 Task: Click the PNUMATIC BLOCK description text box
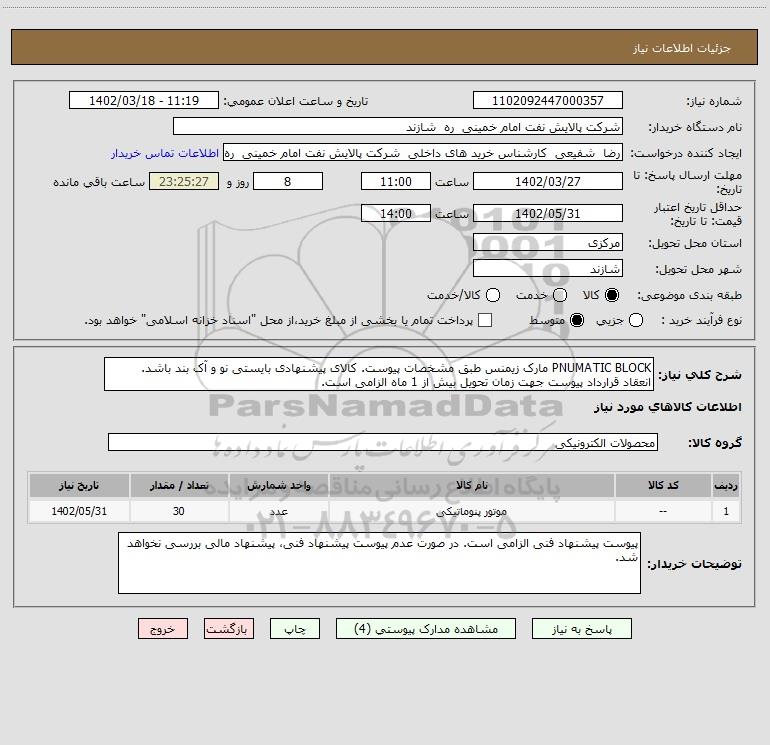(x=379, y=374)
